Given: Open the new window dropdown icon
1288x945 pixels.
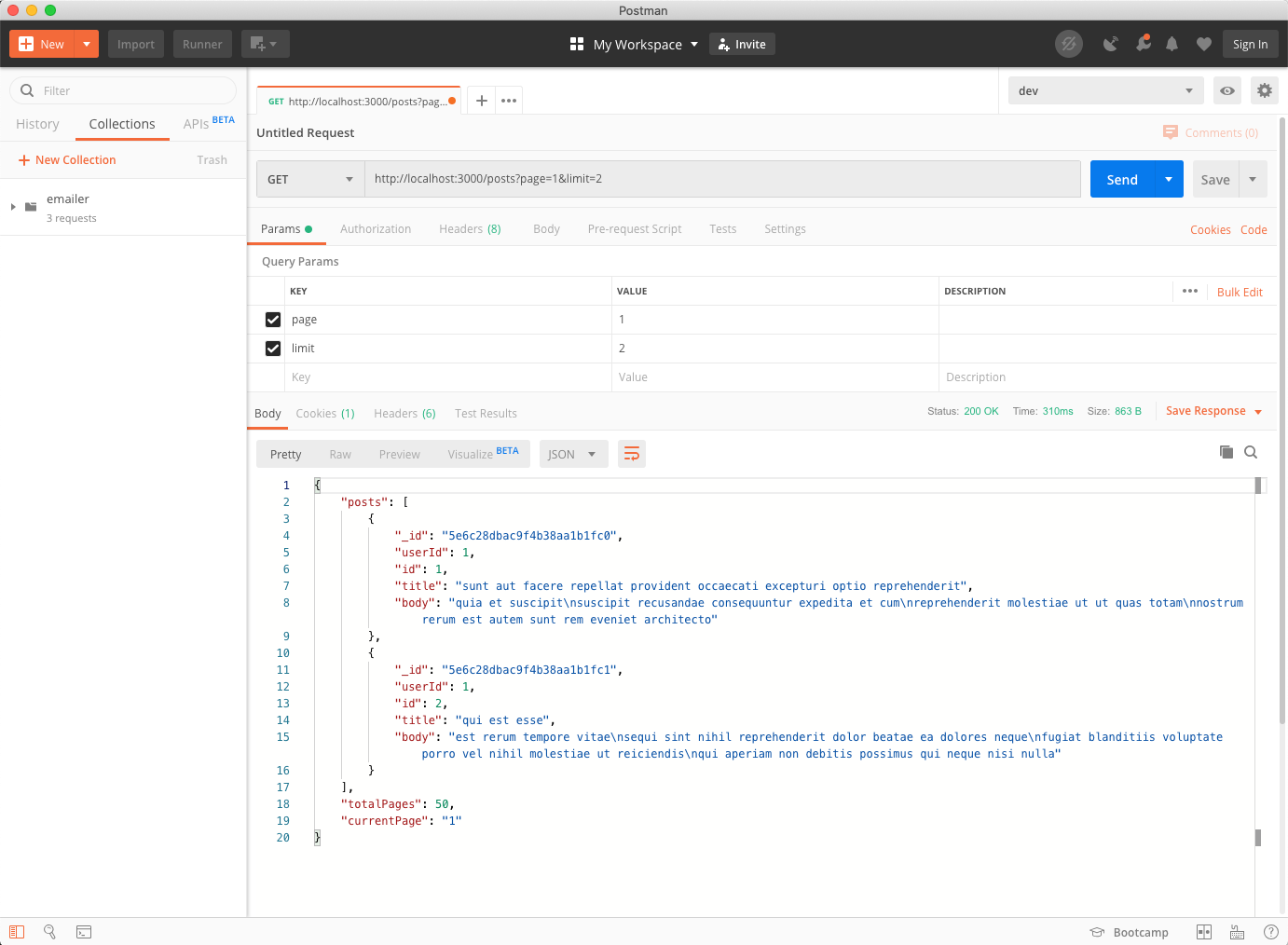Looking at the screenshot, I should 265,44.
